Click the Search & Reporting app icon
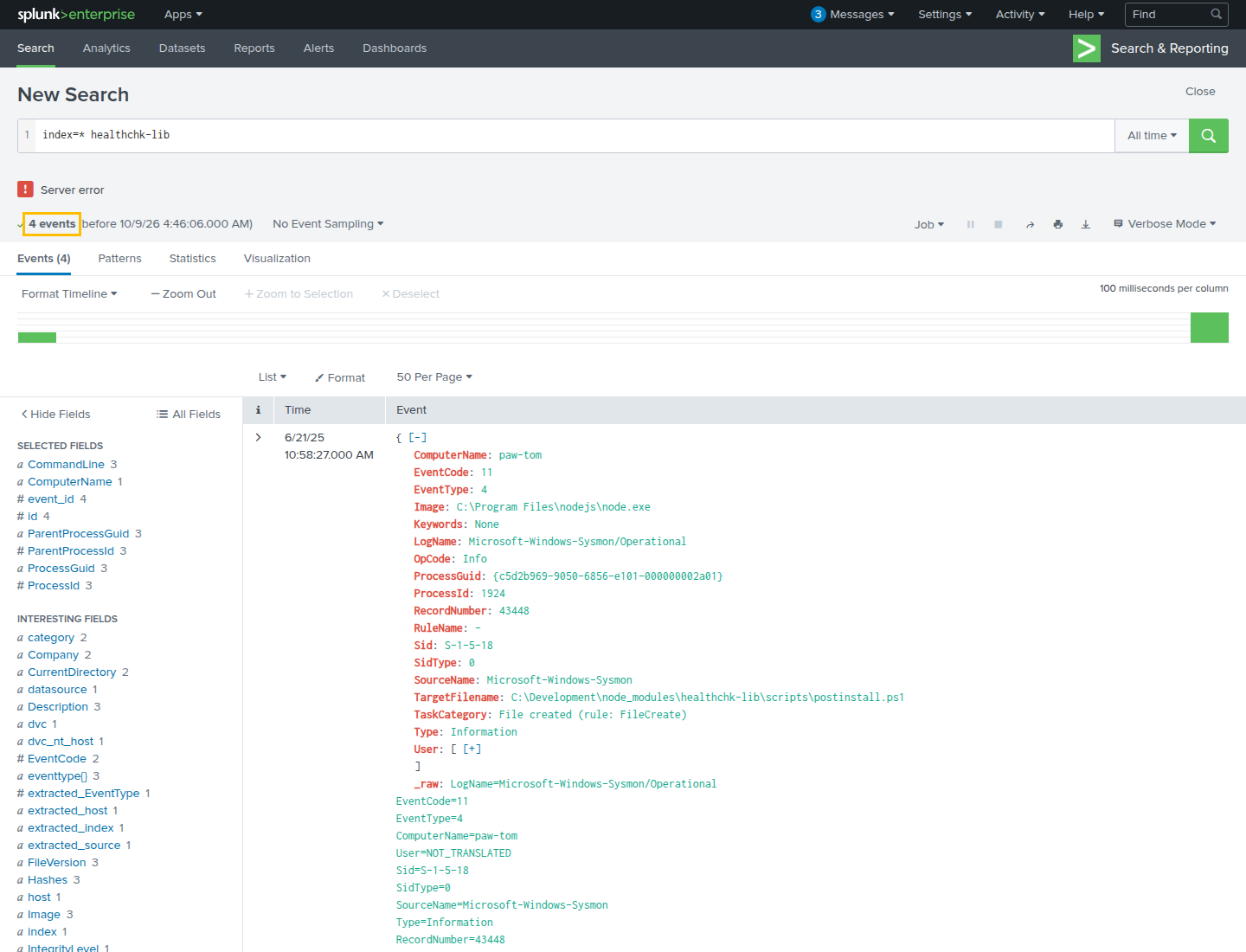Screen dimensions: 1246x952 [1087, 48]
